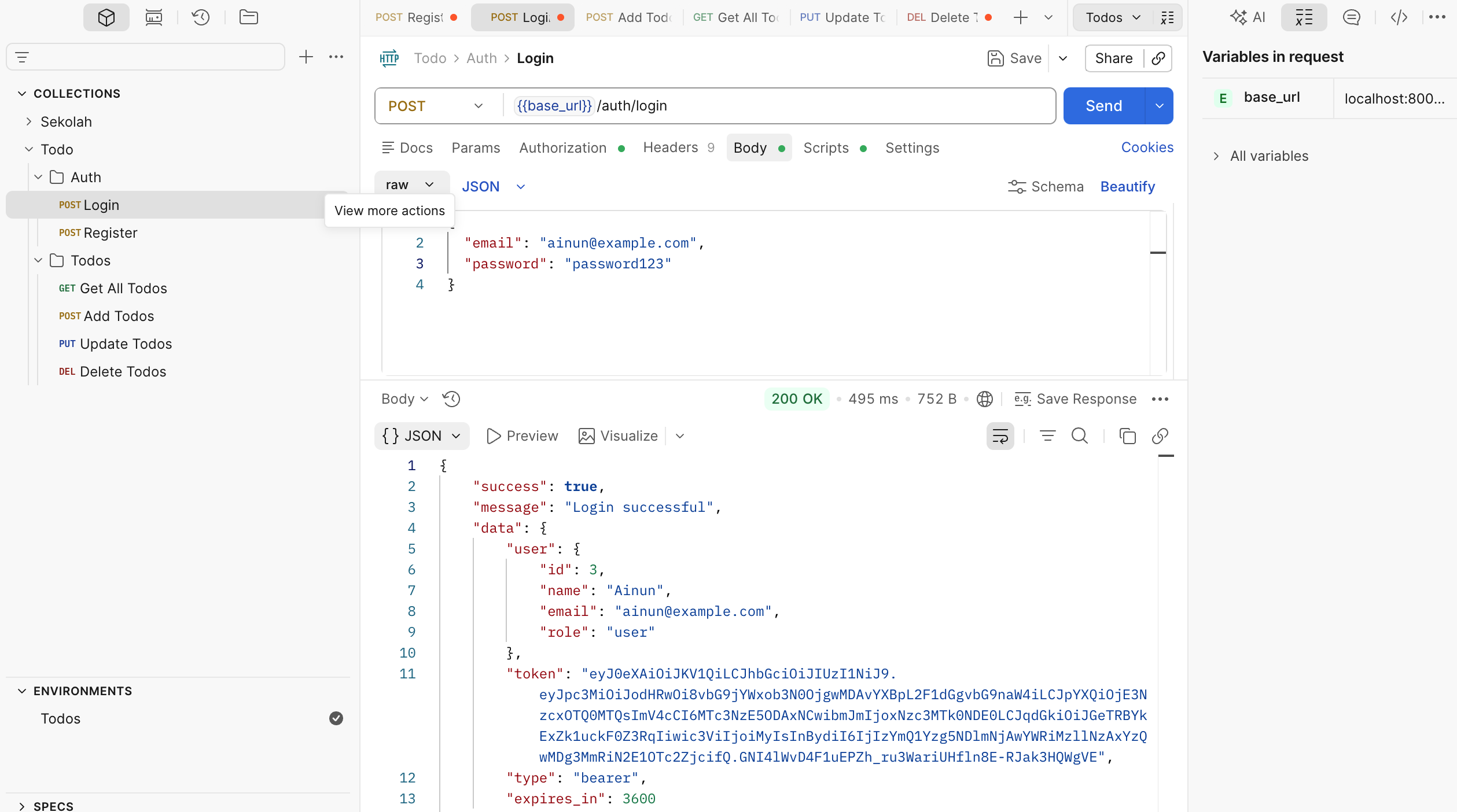1457x812 pixels.
Task: Open the Code snippet icon
Action: [x=1399, y=17]
